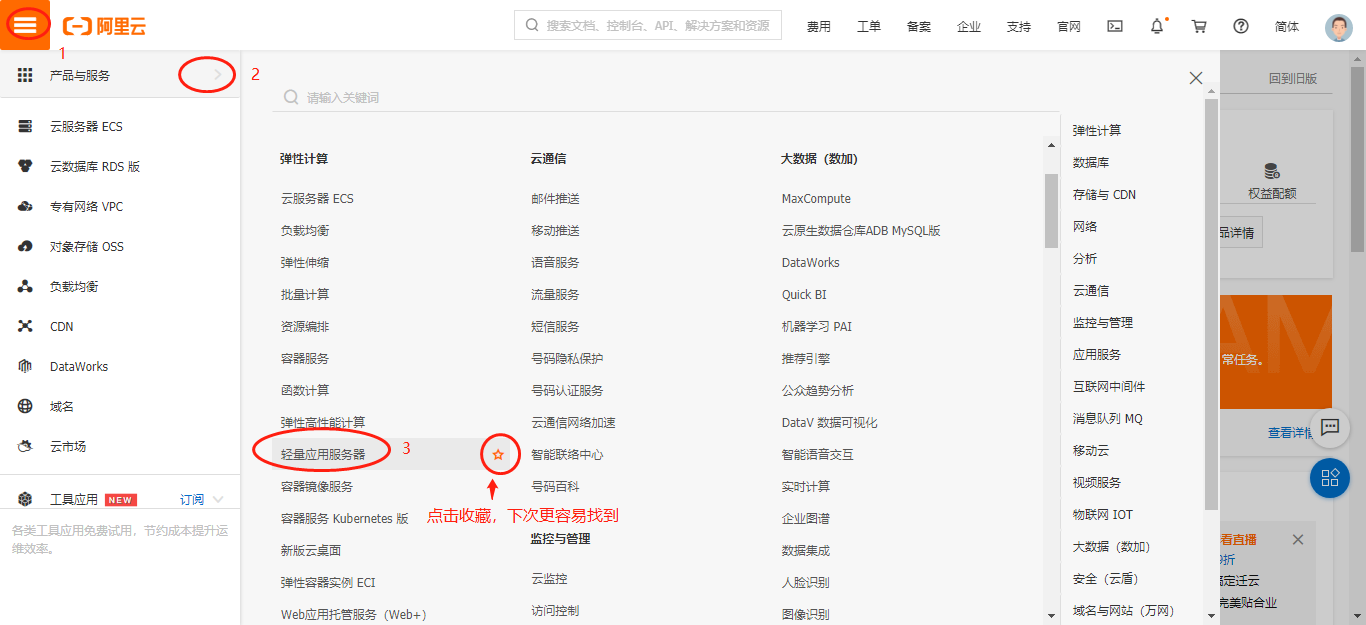The width and height of the screenshot is (1366, 625).
Task: Open 费用 in the top navigation
Action: [819, 27]
